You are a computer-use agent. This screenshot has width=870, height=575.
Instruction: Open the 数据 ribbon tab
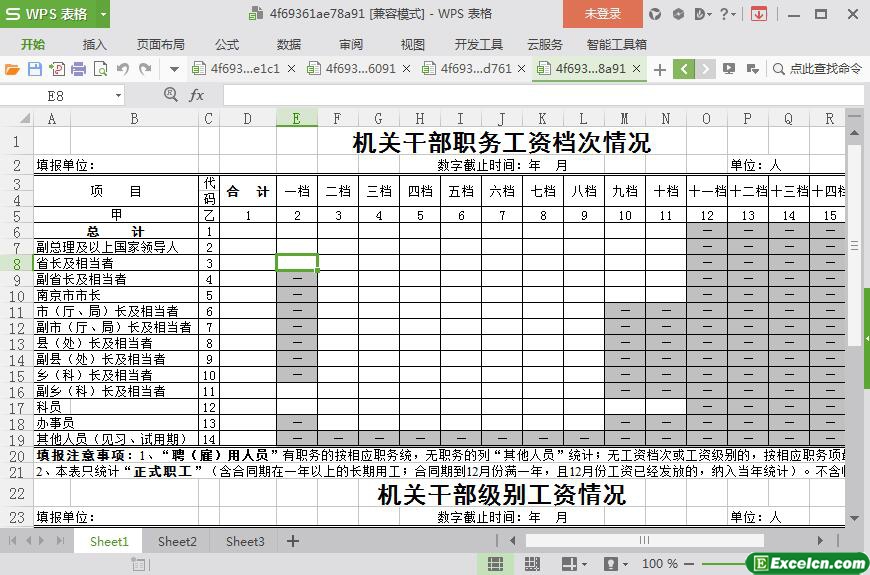coord(289,44)
